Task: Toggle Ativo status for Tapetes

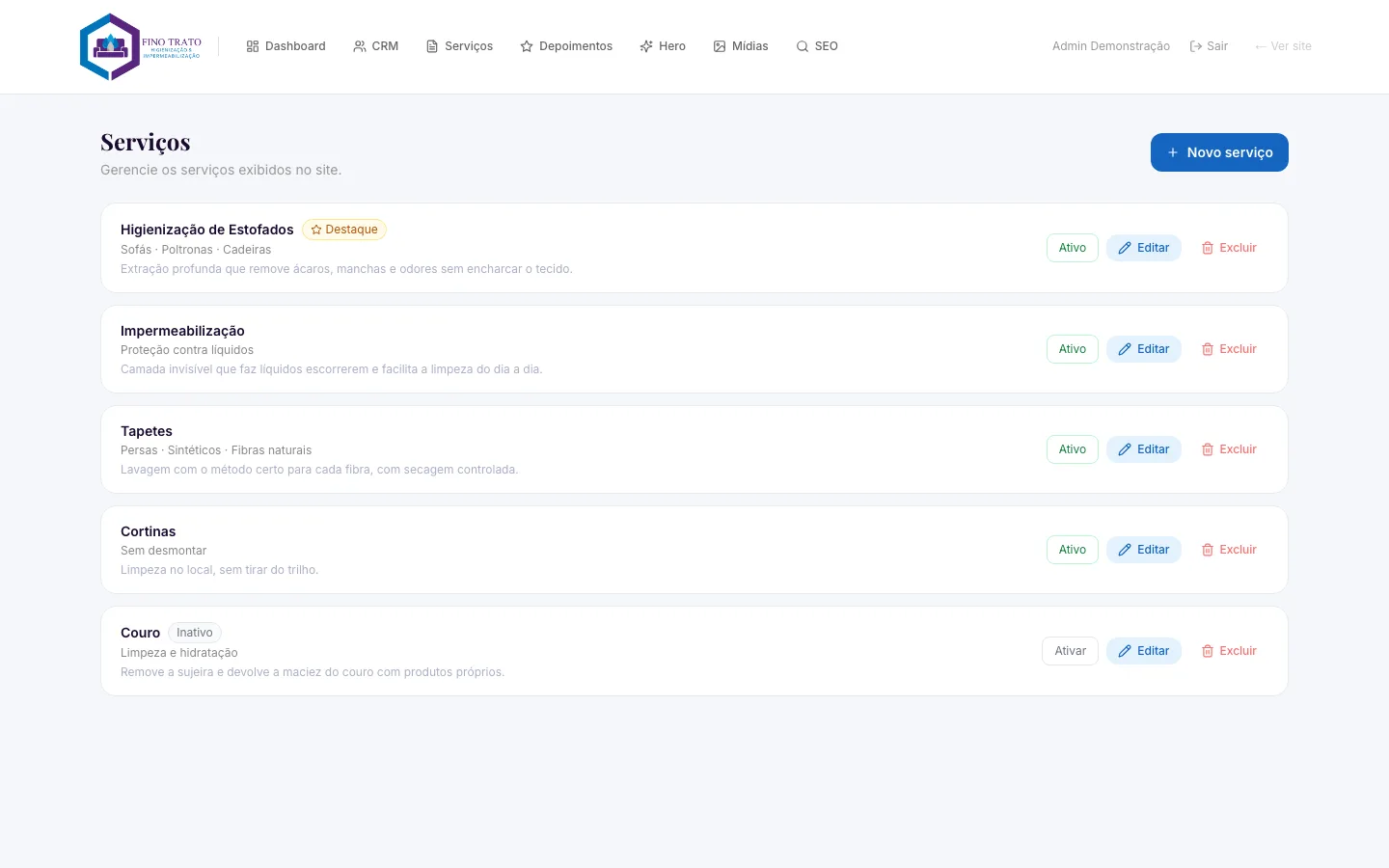Action: (x=1073, y=449)
